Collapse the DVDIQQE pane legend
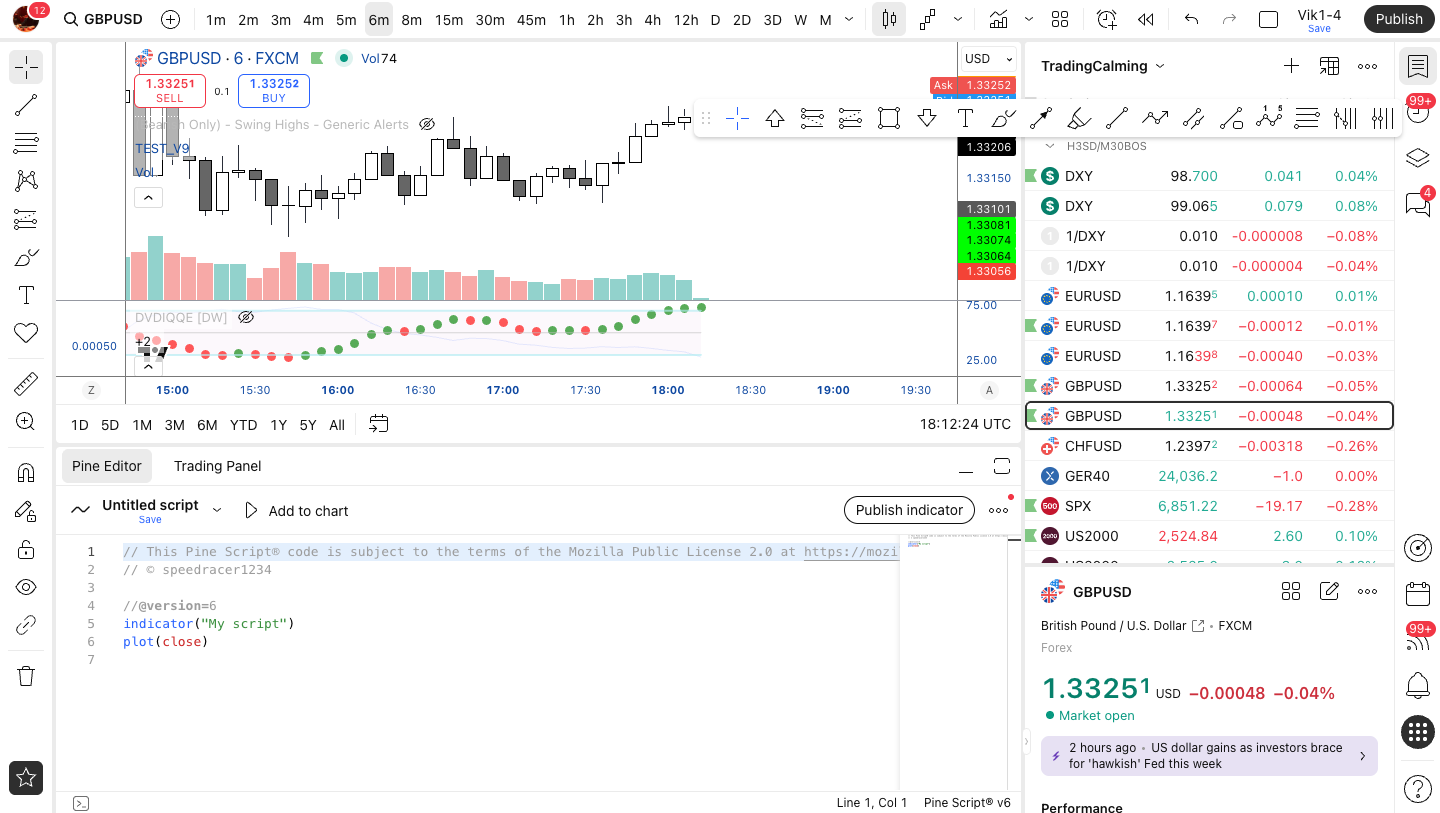The width and height of the screenshot is (1440, 813). tap(147, 366)
